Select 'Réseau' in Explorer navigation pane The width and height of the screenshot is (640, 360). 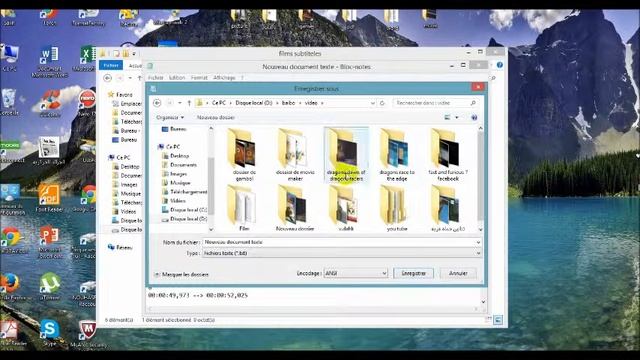(x=120, y=247)
